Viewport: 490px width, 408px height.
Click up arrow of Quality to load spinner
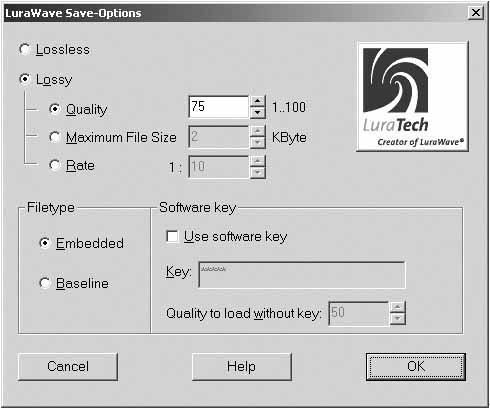pyautogui.click(x=397, y=307)
